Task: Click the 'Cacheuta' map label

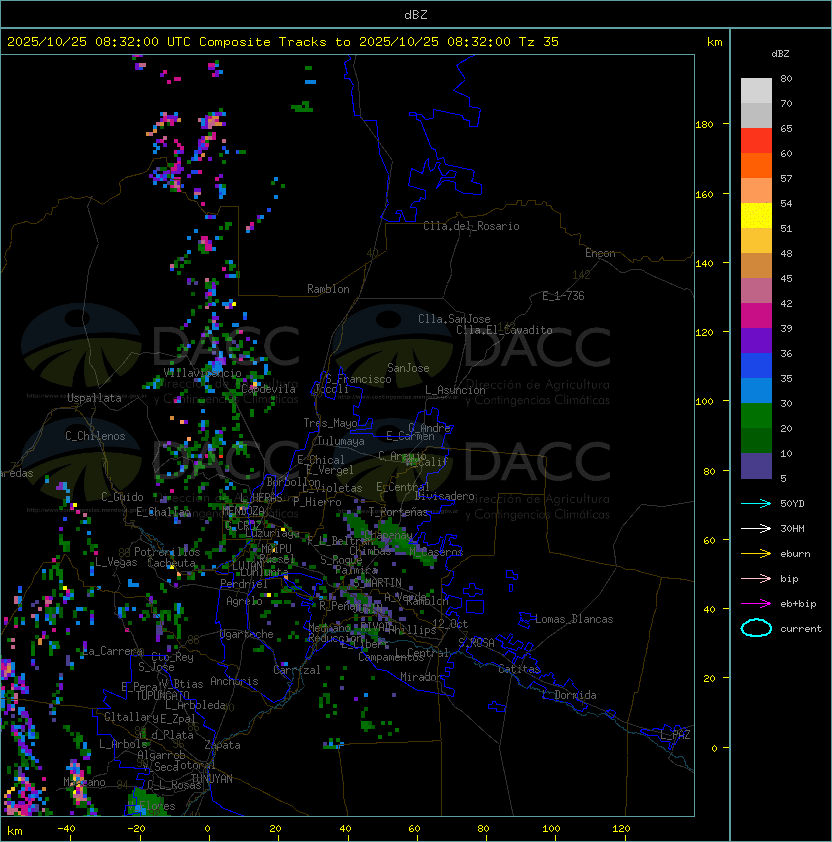Action: click(171, 563)
